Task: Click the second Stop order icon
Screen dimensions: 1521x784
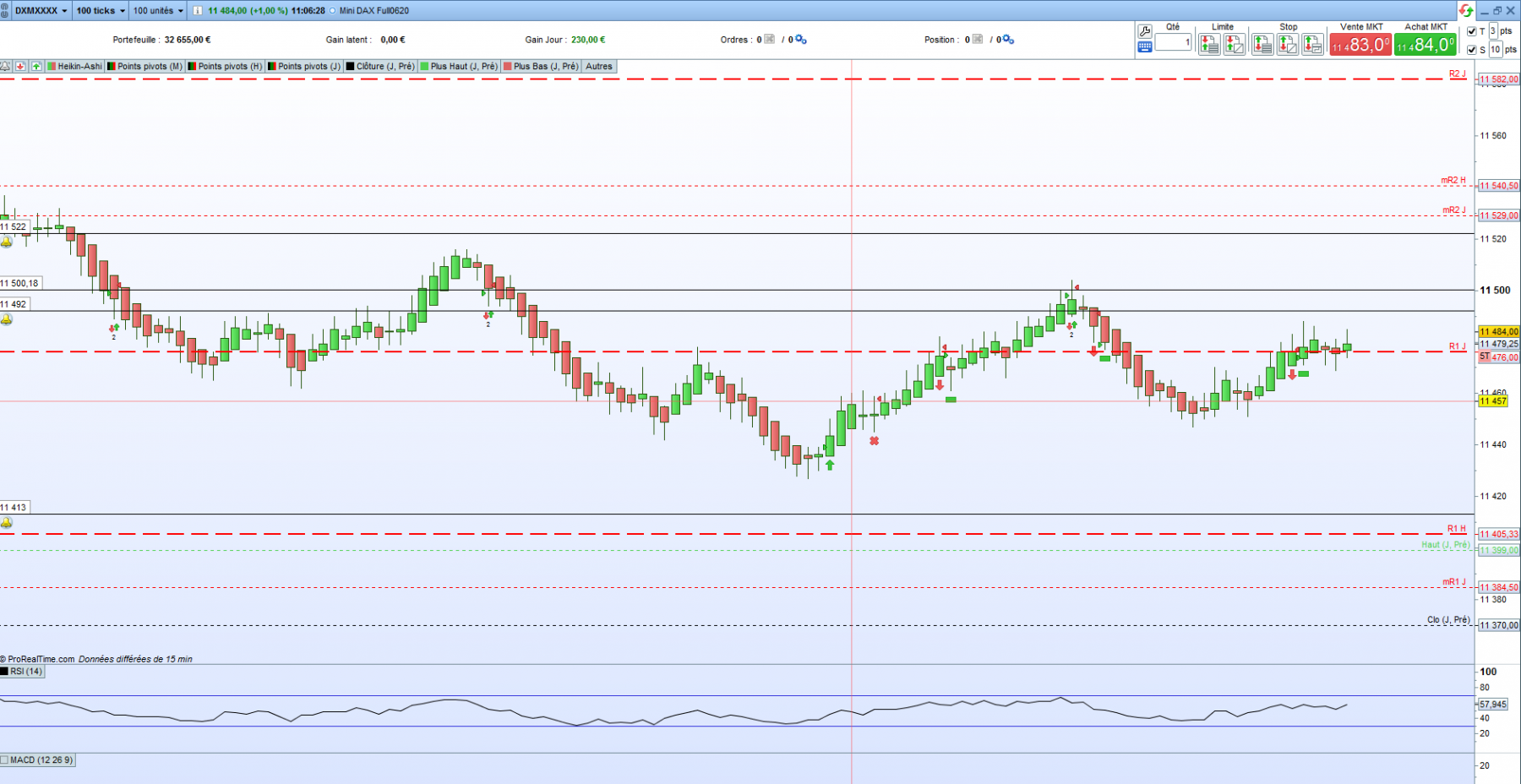Action: tap(1288, 44)
